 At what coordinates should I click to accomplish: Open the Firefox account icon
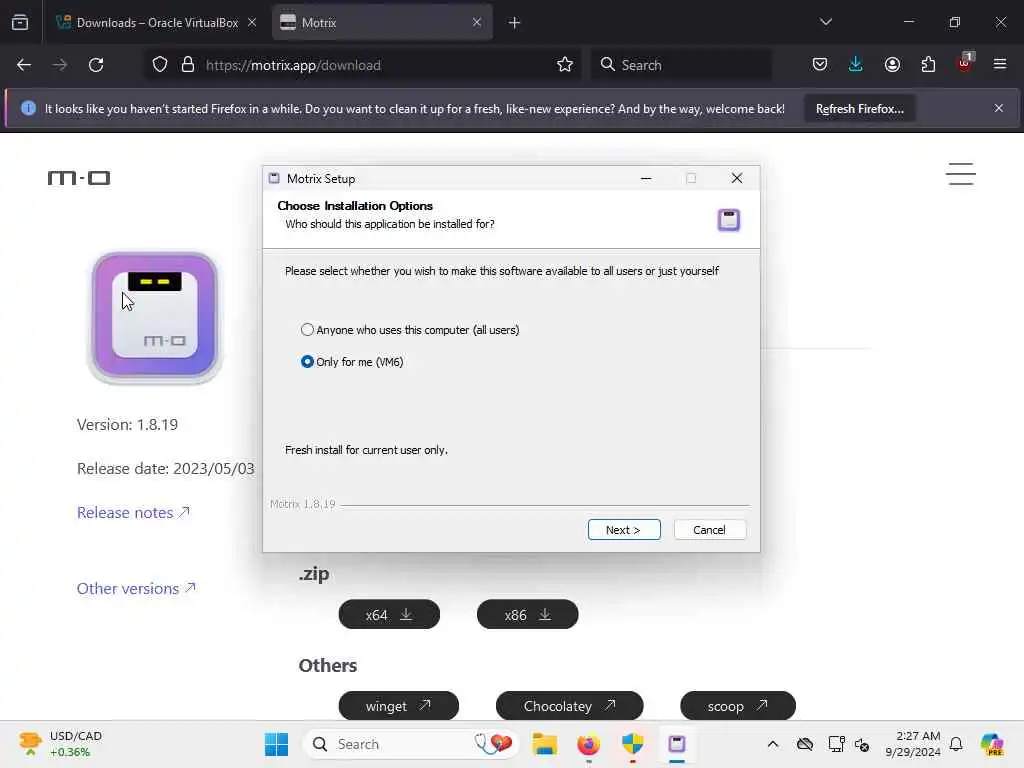click(x=892, y=65)
